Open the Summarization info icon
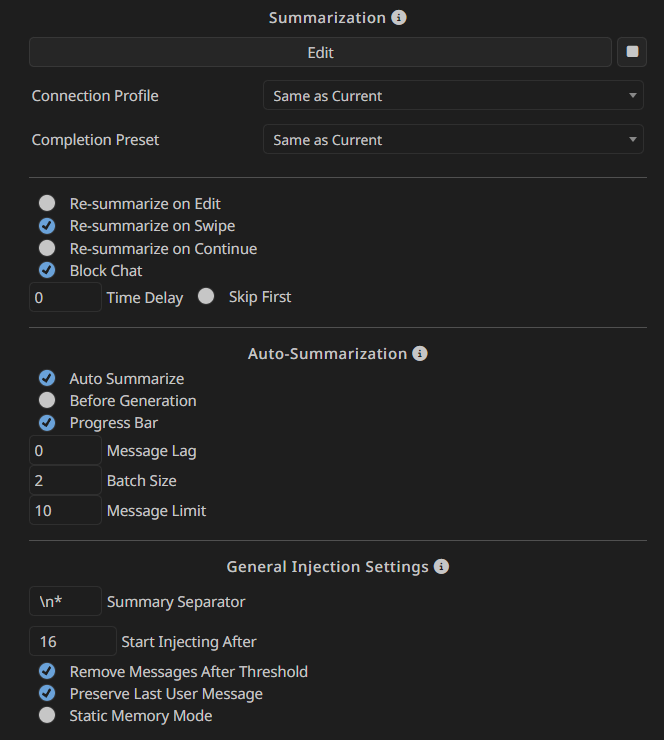 tap(399, 18)
